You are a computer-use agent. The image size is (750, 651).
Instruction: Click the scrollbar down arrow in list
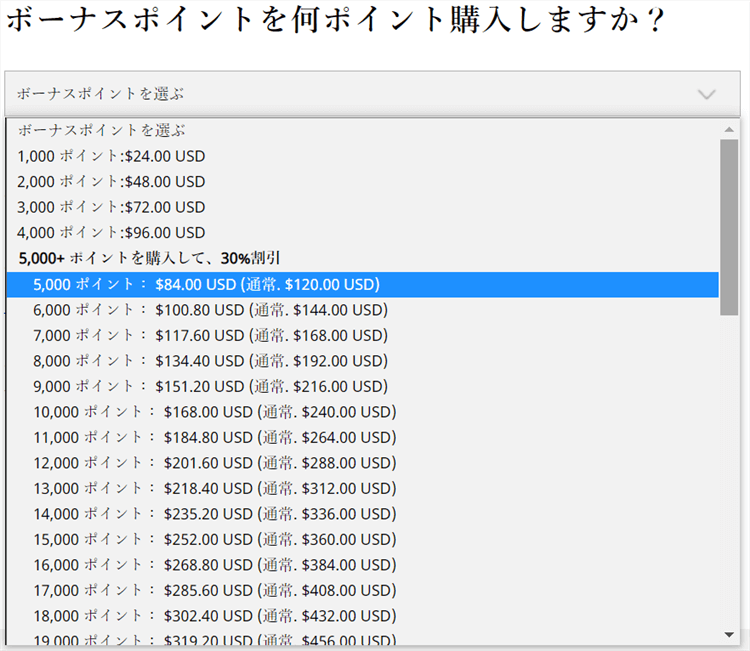[729, 634]
